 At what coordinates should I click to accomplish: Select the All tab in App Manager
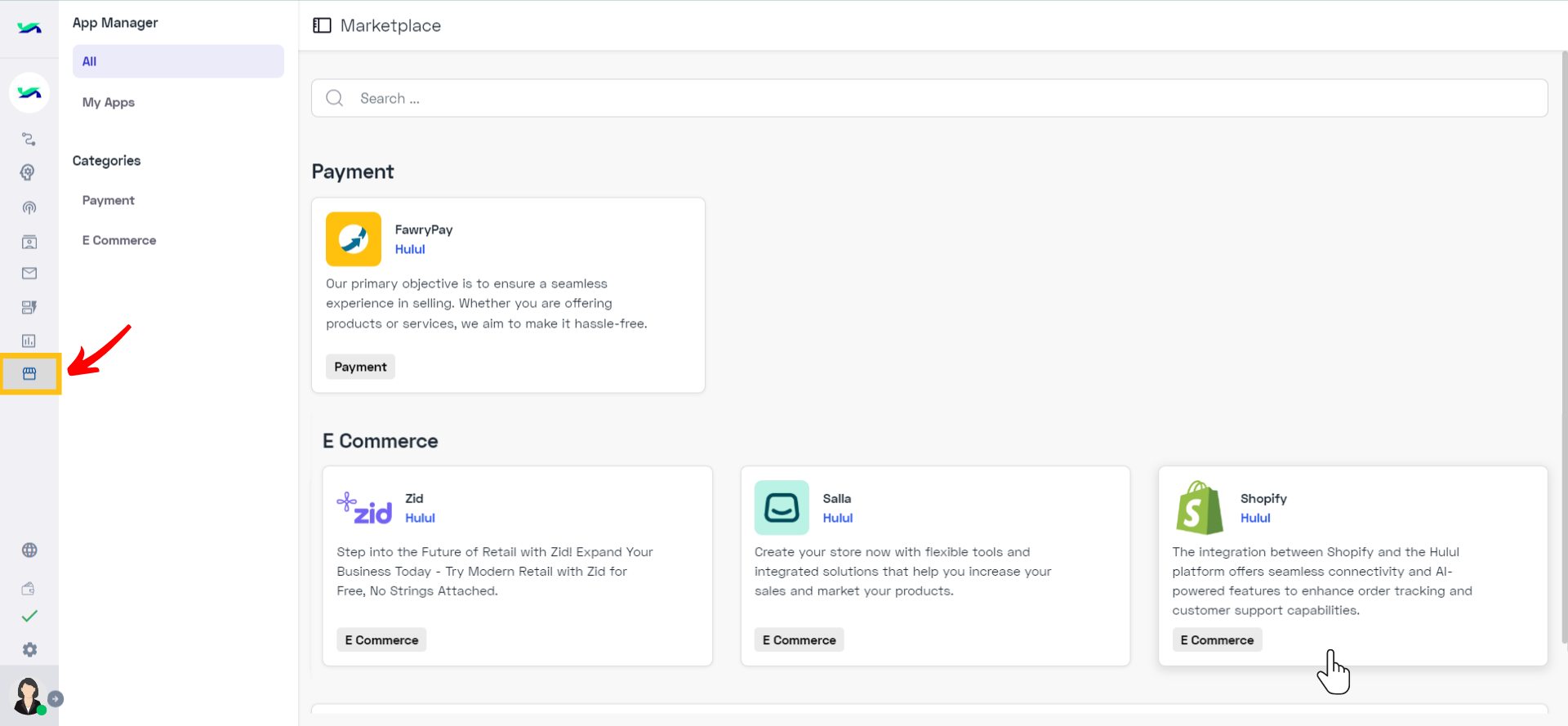tap(178, 61)
